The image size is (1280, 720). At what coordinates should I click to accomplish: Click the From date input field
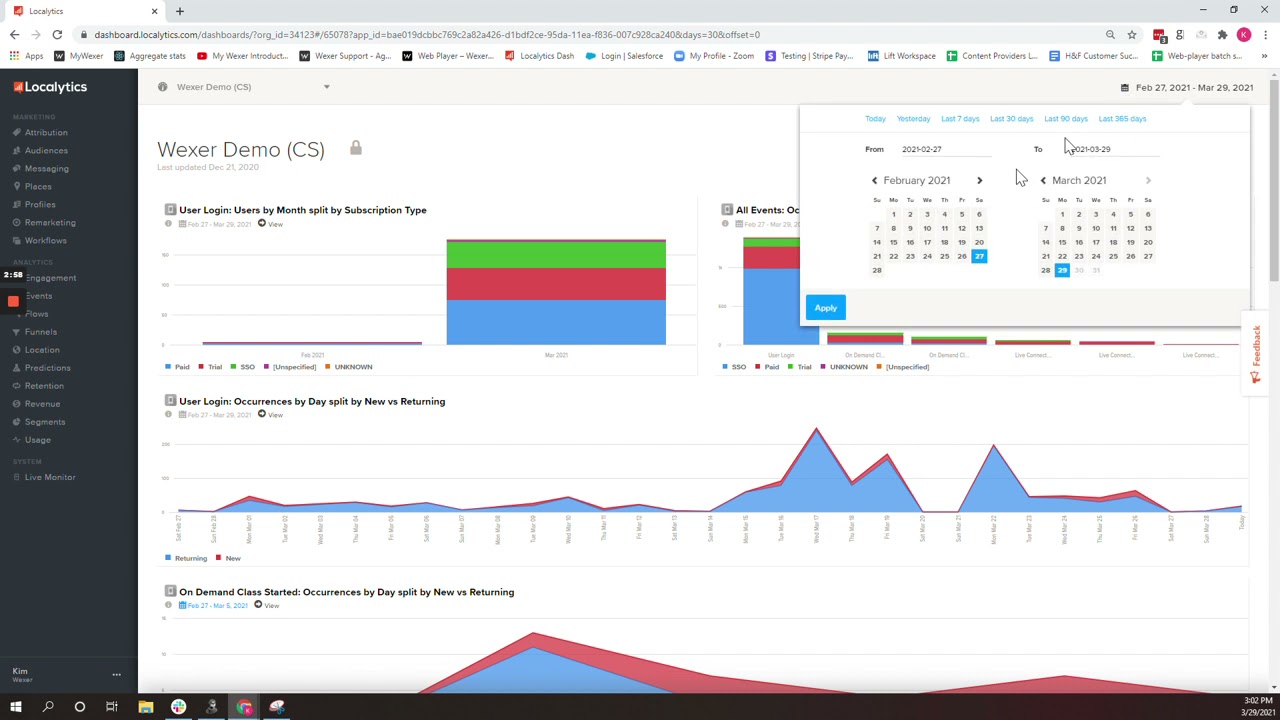pyautogui.click(x=944, y=149)
